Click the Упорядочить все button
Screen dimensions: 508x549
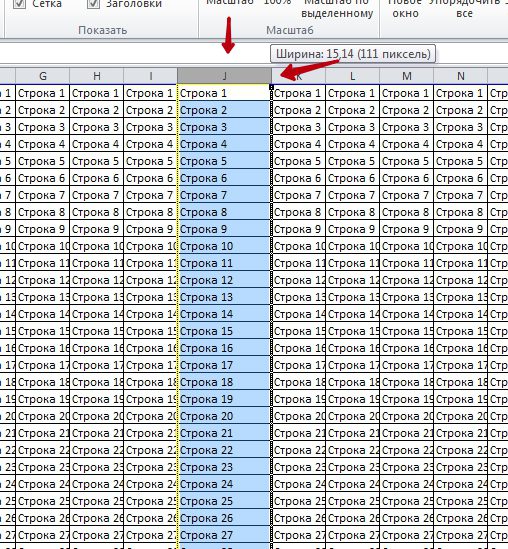[x=465, y=9]
